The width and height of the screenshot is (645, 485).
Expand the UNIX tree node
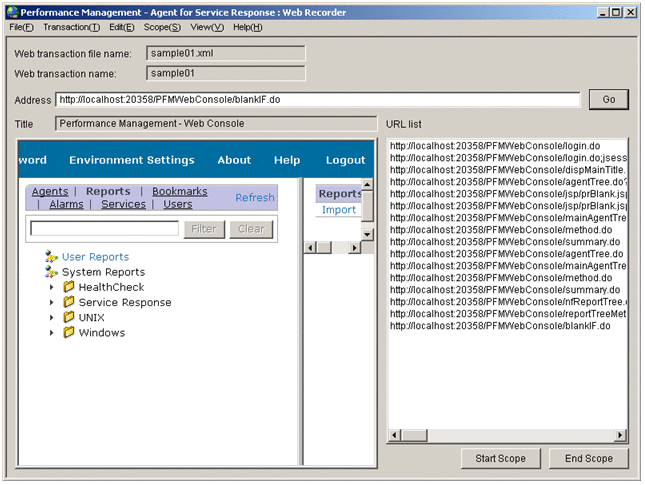[52, 317]
